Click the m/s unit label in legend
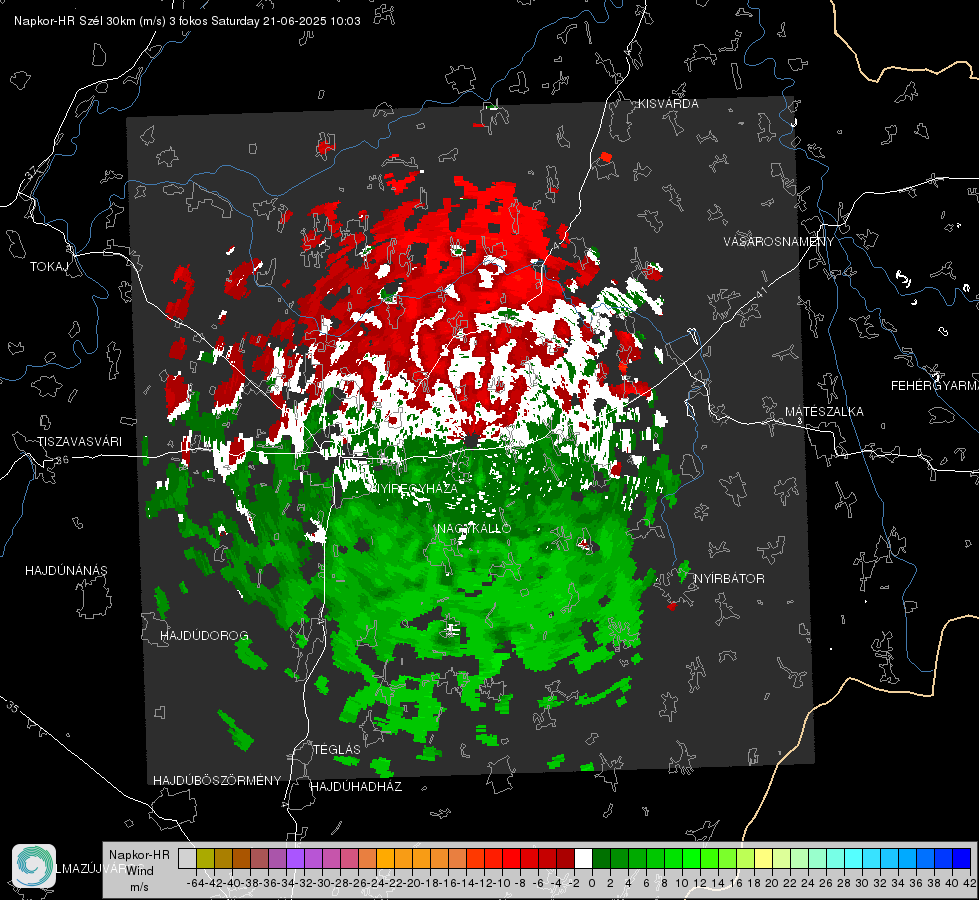979x900 pixels. 139,887
